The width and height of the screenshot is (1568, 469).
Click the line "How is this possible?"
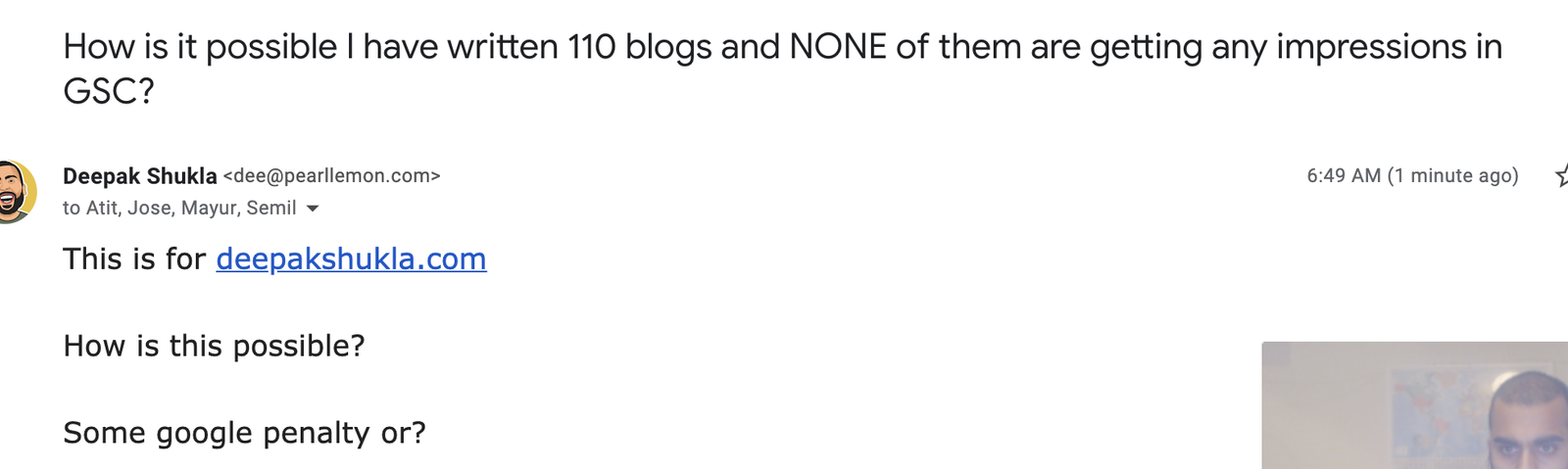pos(214,346)
